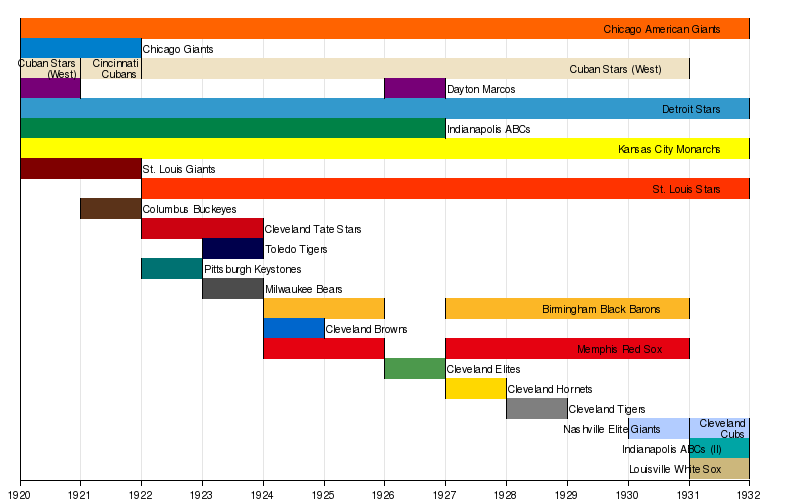Click the 1926 year axis label

(x=385, y=495)
